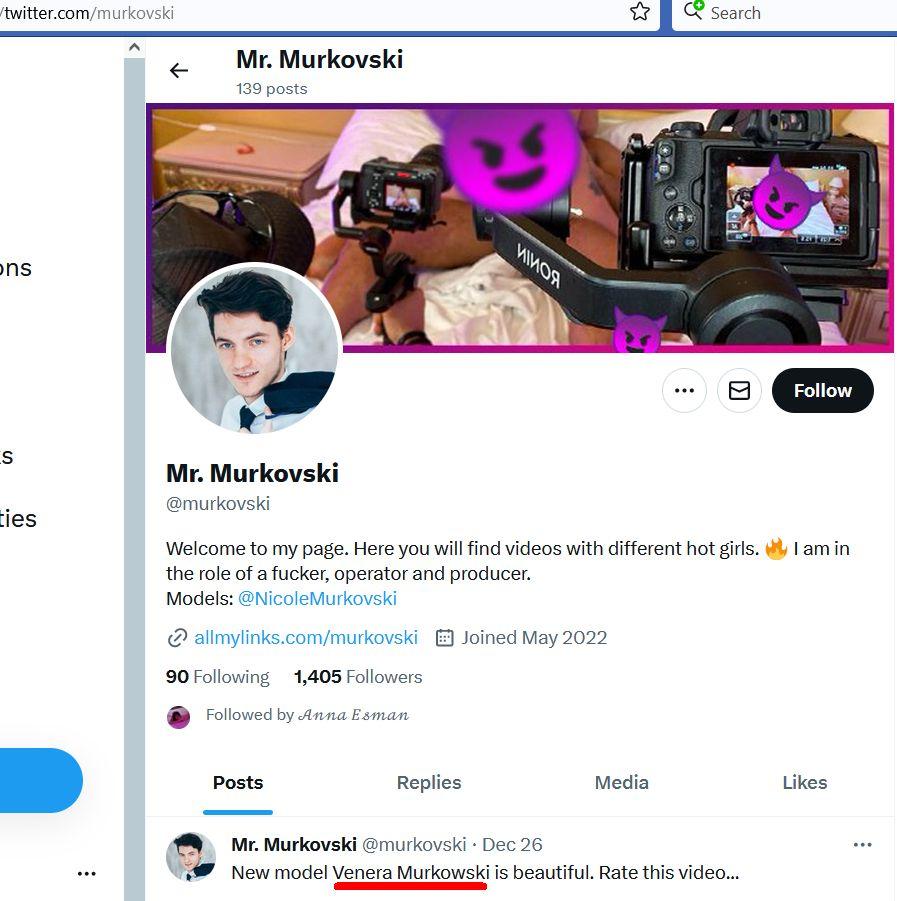Open the large profile avatar photo

click(x=255, y=350)
